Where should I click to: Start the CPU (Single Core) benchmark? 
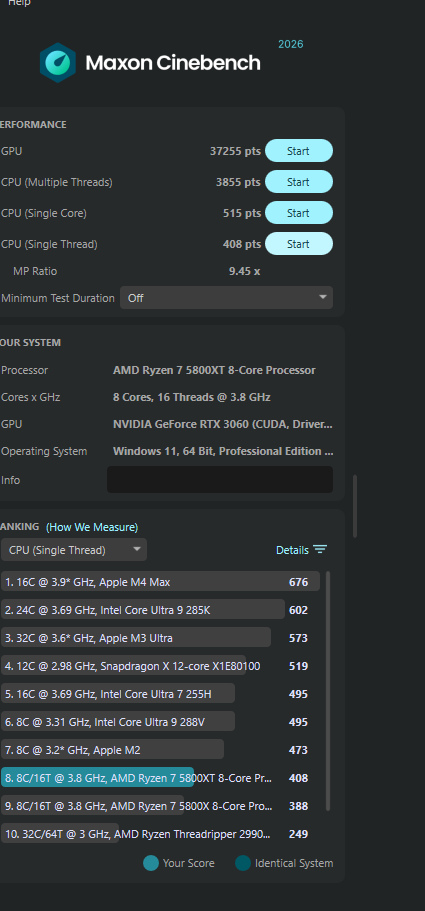[299, 213]
